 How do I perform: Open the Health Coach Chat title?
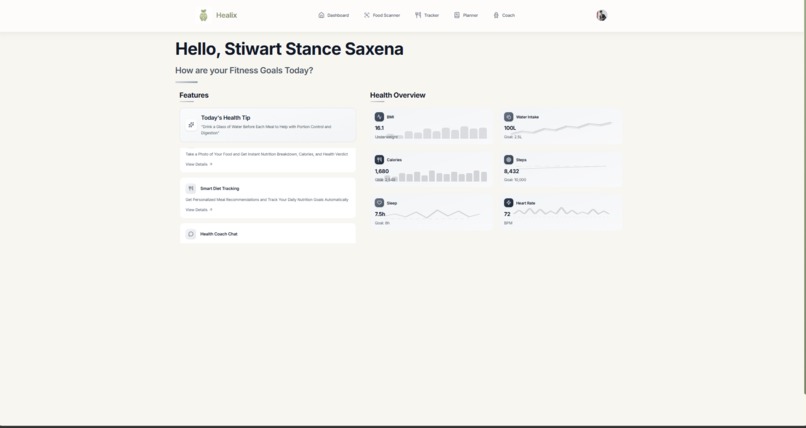pyautogui.click(x=218, y=234)
